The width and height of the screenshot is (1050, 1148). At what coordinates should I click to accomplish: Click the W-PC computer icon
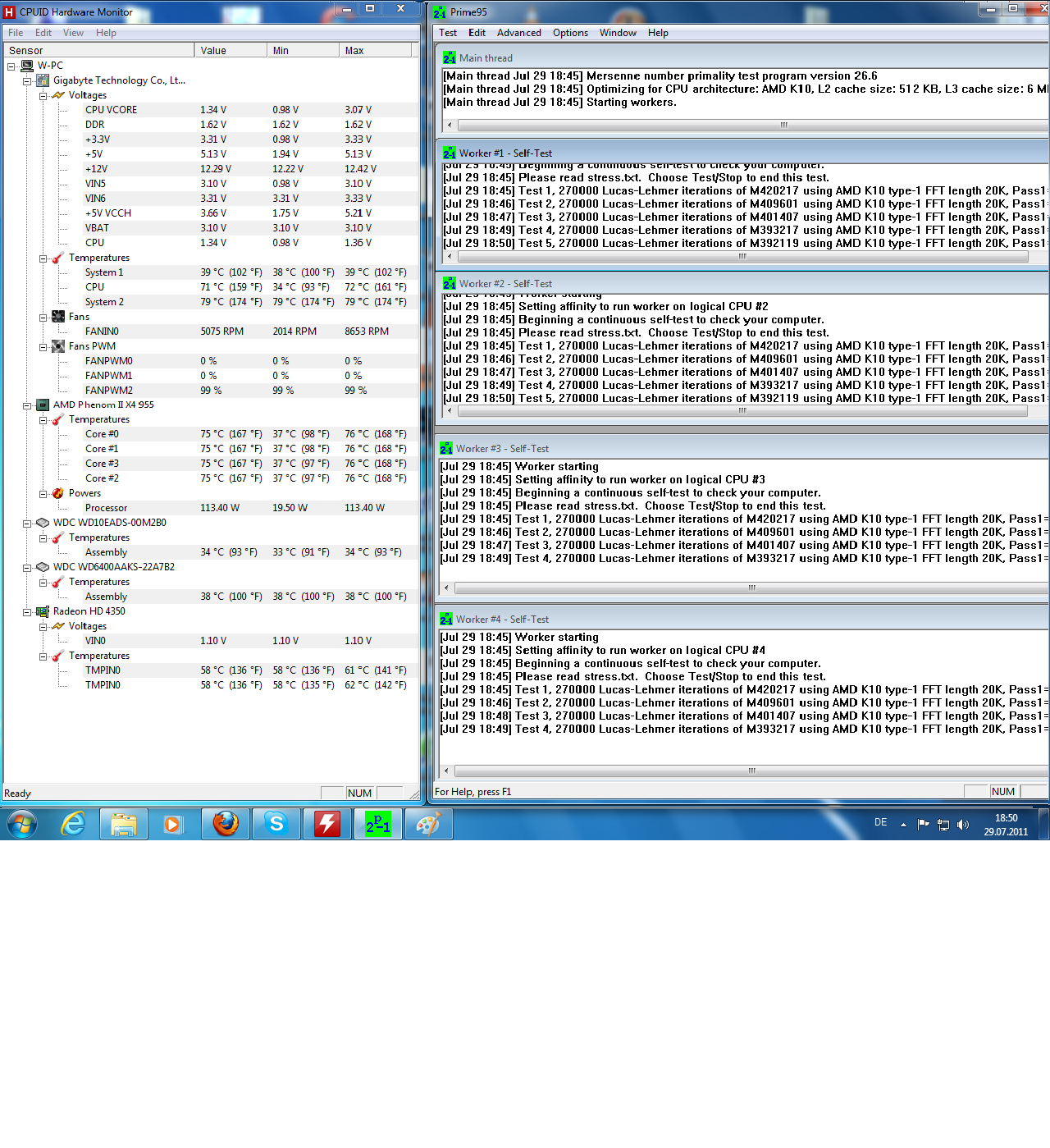(27, 66)
